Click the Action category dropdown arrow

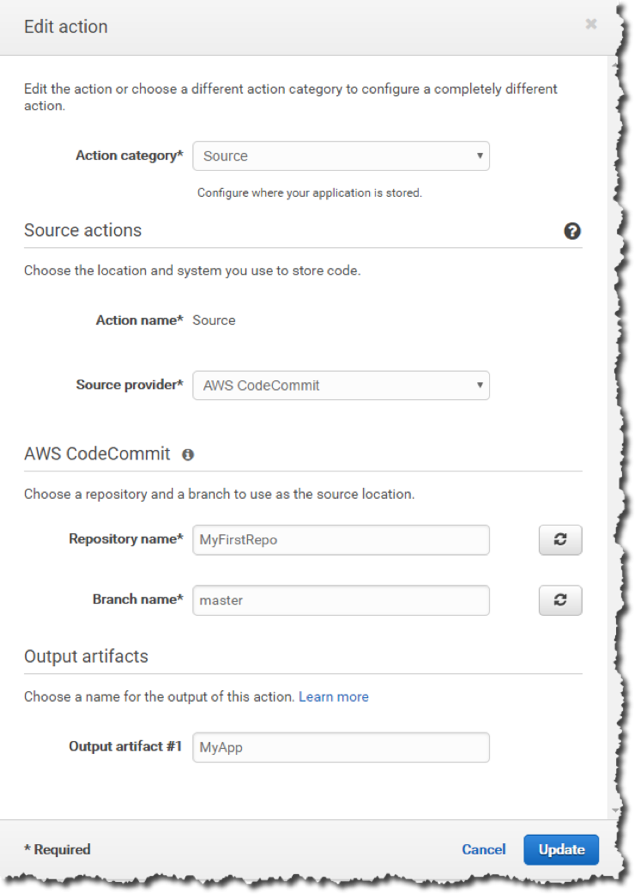pos(480,156)
